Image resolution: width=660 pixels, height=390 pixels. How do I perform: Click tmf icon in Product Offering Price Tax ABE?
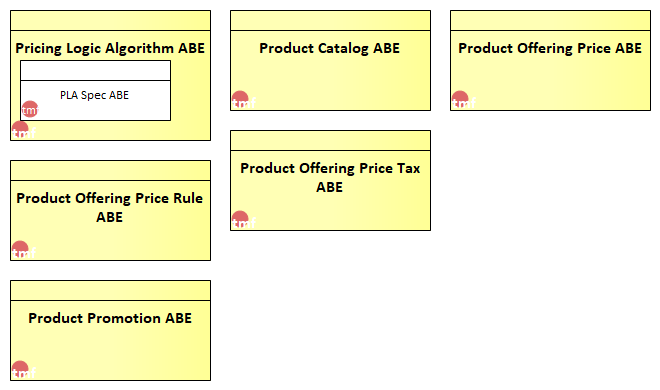[x=243, y=220]
